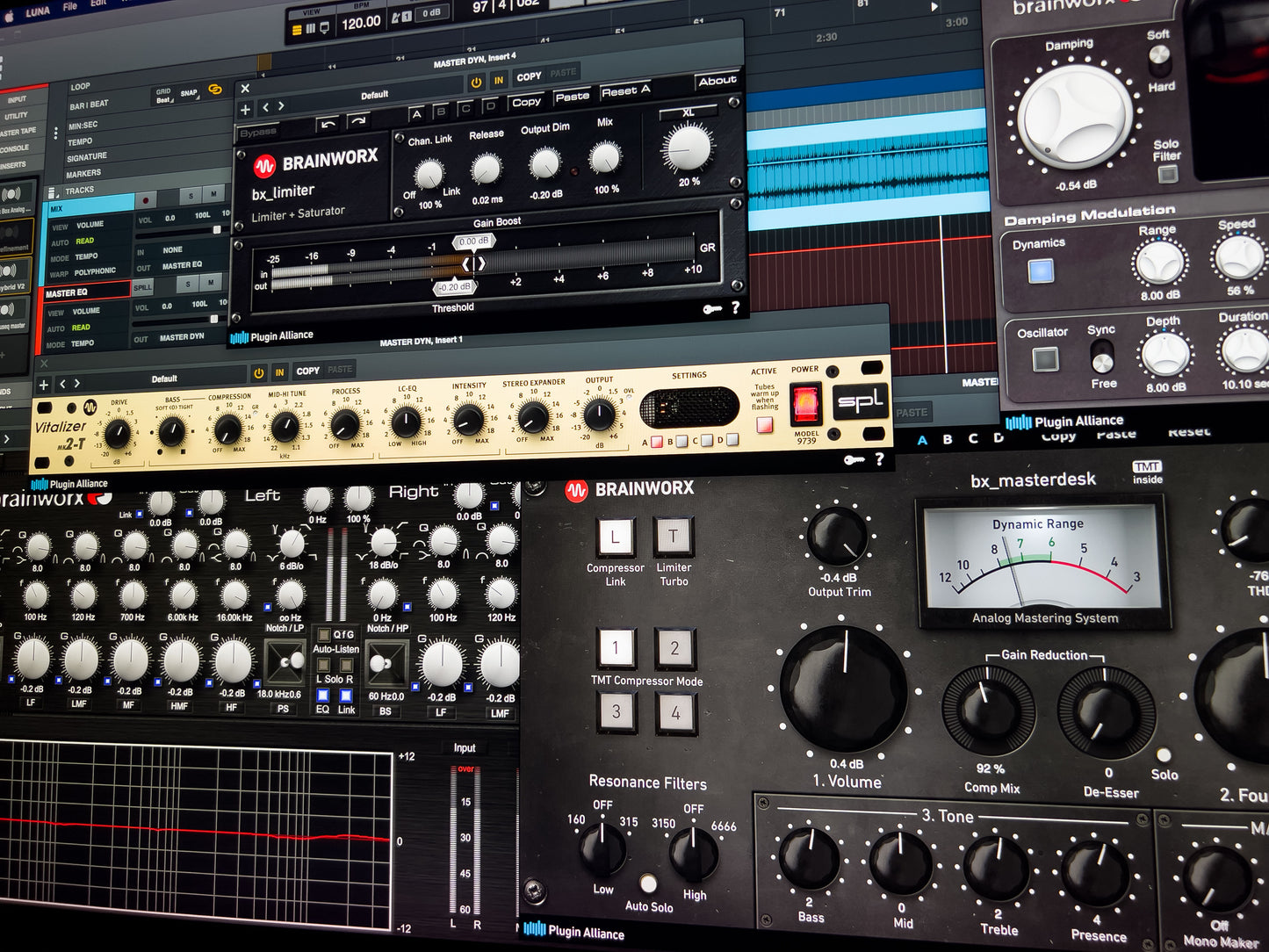The height and width of the screenshot is (952, 1269).
Task: Open the Default preset dropdown in bx_limiter
Action: click(375, 95)
